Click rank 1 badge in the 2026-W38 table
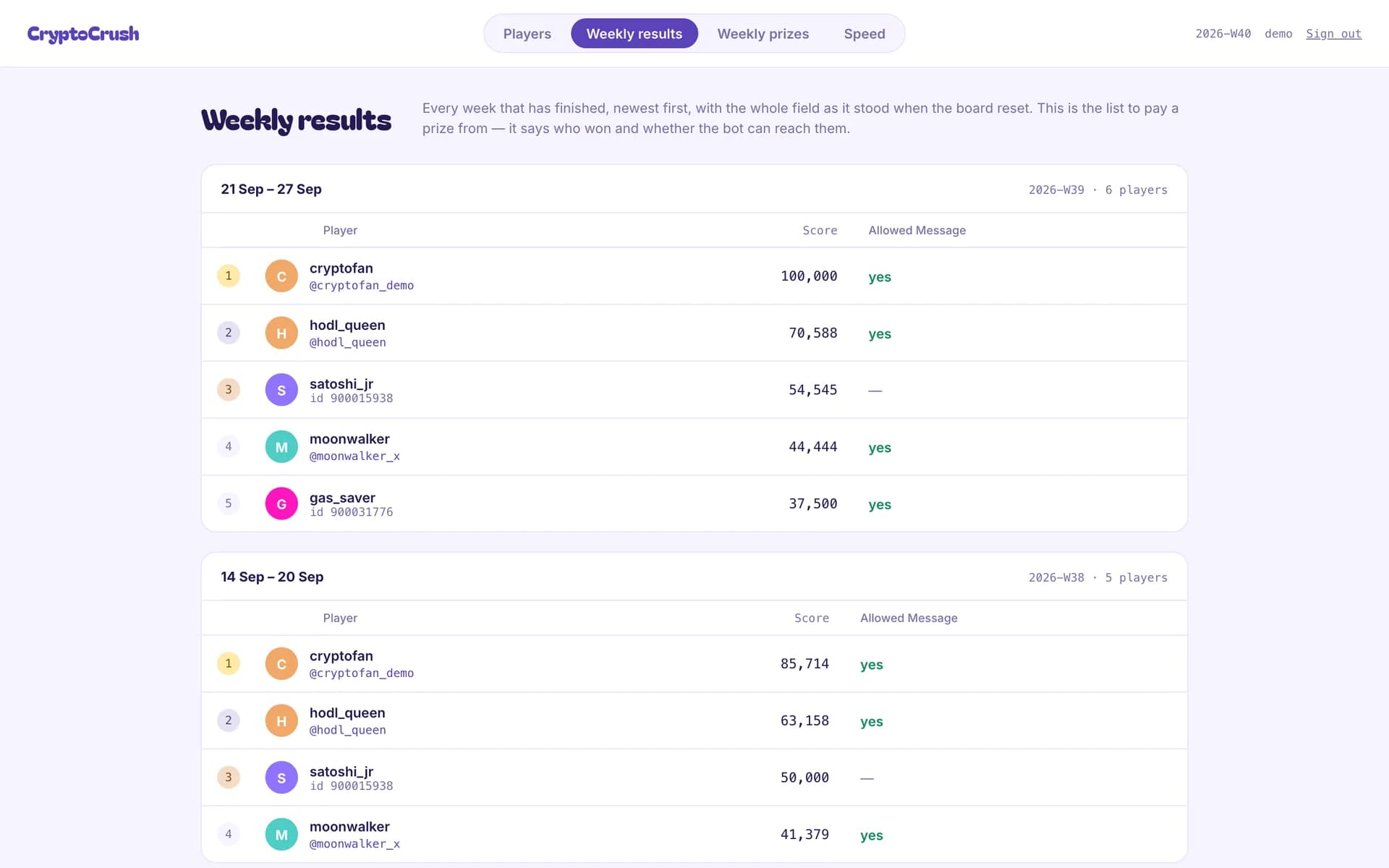This screenshot has height=868, width=1389. coord(229,663)
